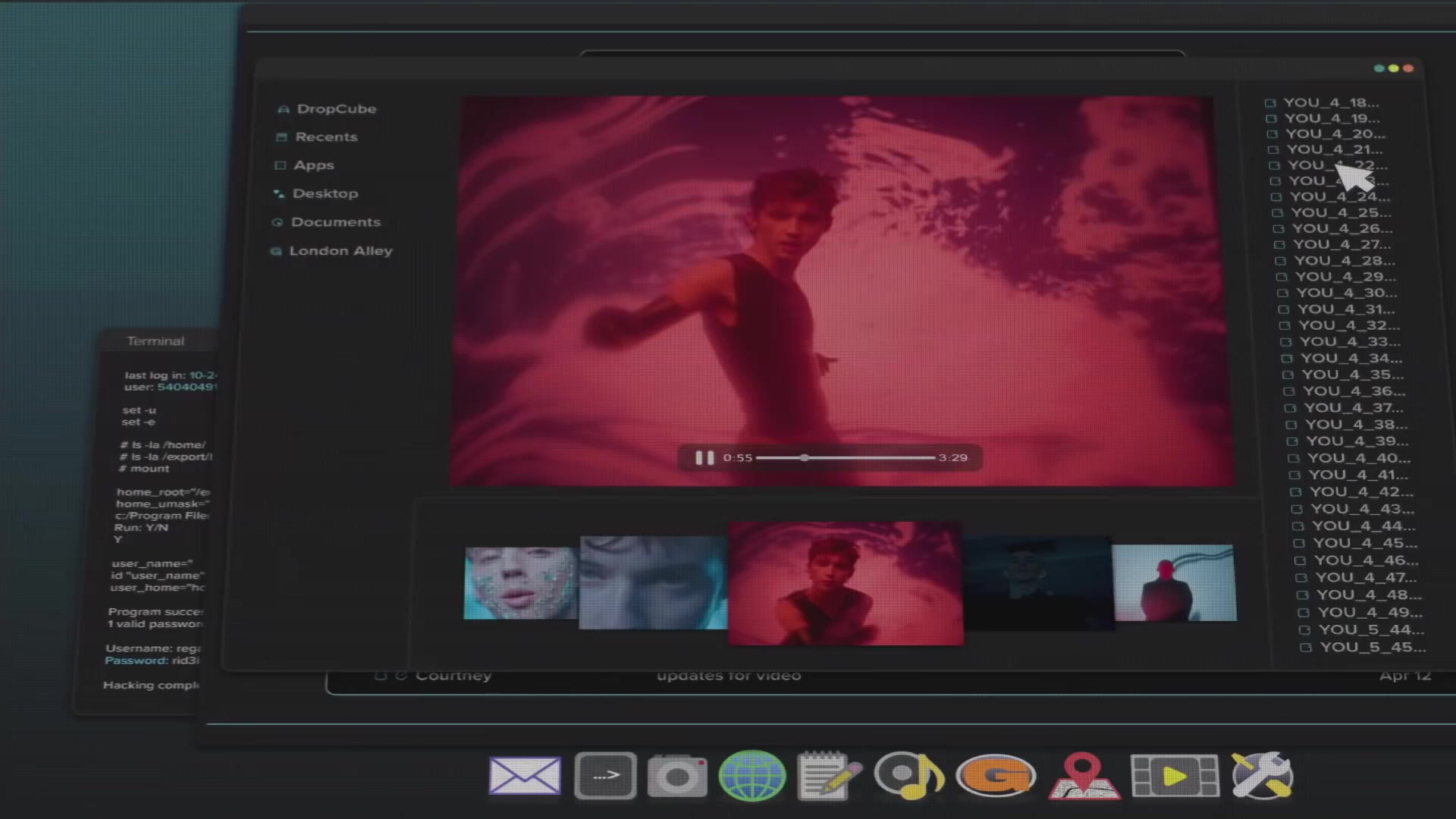Launch the video filmstrip player icon
Viewport: 1456px width, 819px height.
(x=1175, y=776)
